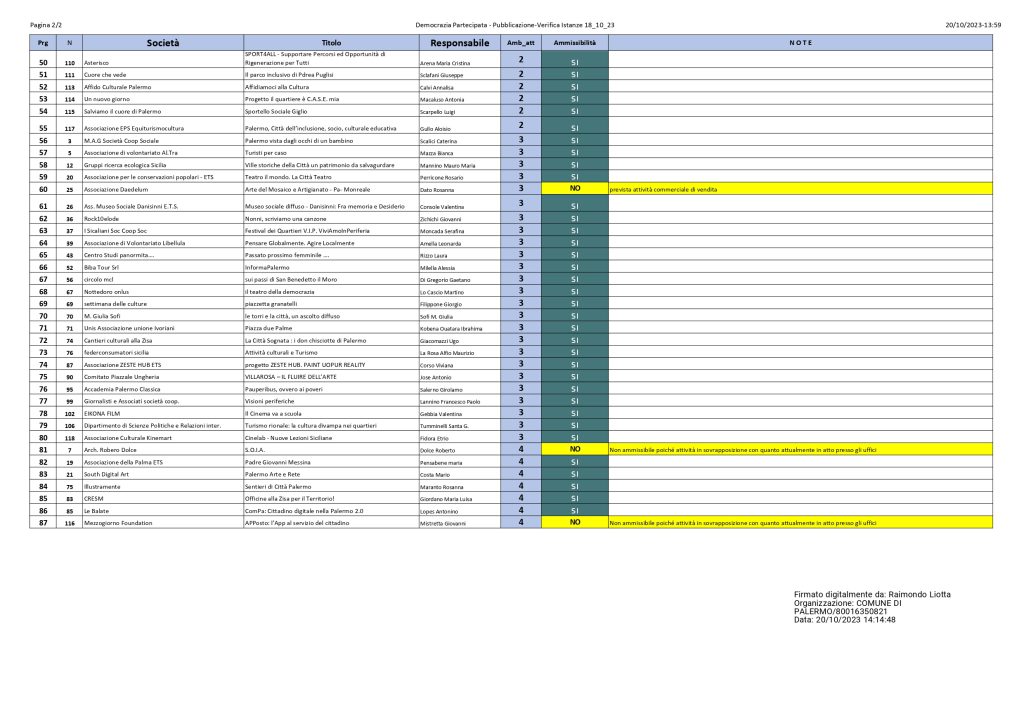The image size is (1024, 724).
Task: Click the 'South Digital Art' cell
Action: [163, 475]
